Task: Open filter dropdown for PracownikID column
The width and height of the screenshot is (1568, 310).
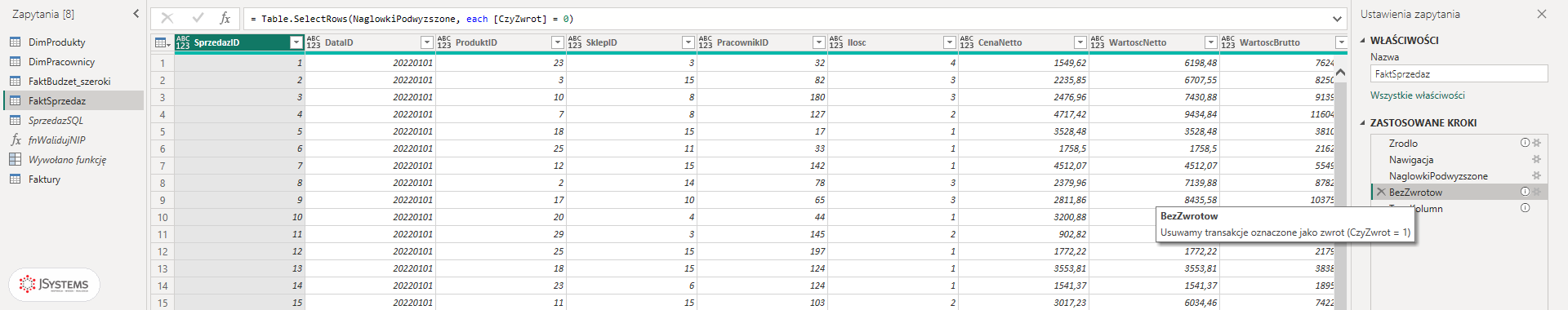Action: (x=819, y=42)
